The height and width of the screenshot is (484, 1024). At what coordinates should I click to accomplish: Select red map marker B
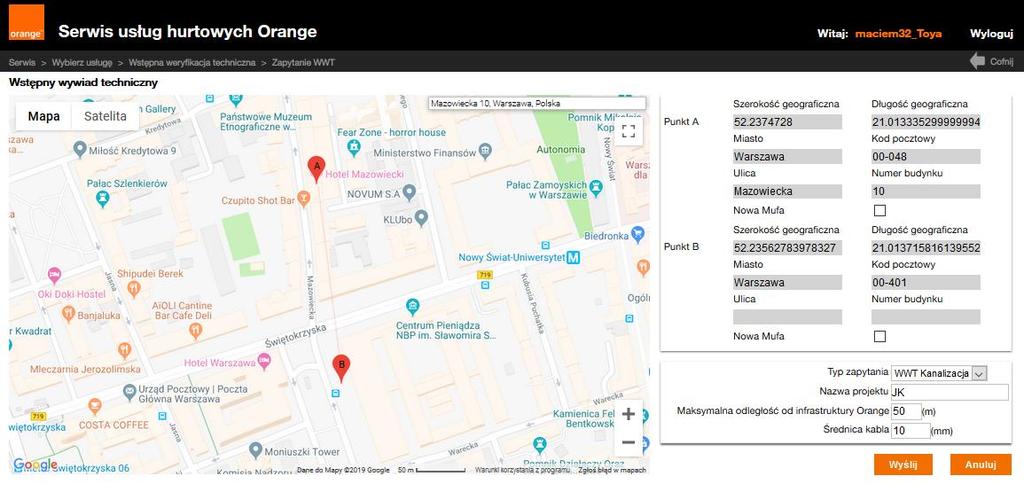[x=341, y=368]
